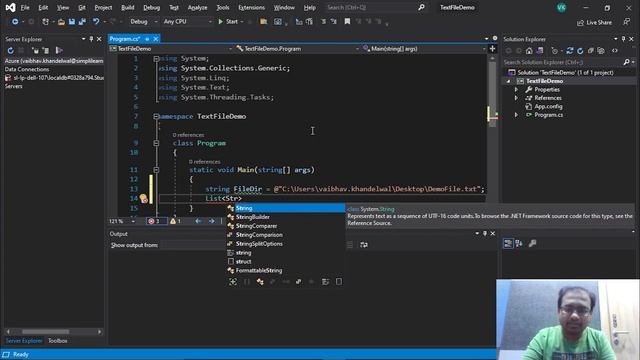Toggle the enum filter in IntelliSense

(299, 282)
